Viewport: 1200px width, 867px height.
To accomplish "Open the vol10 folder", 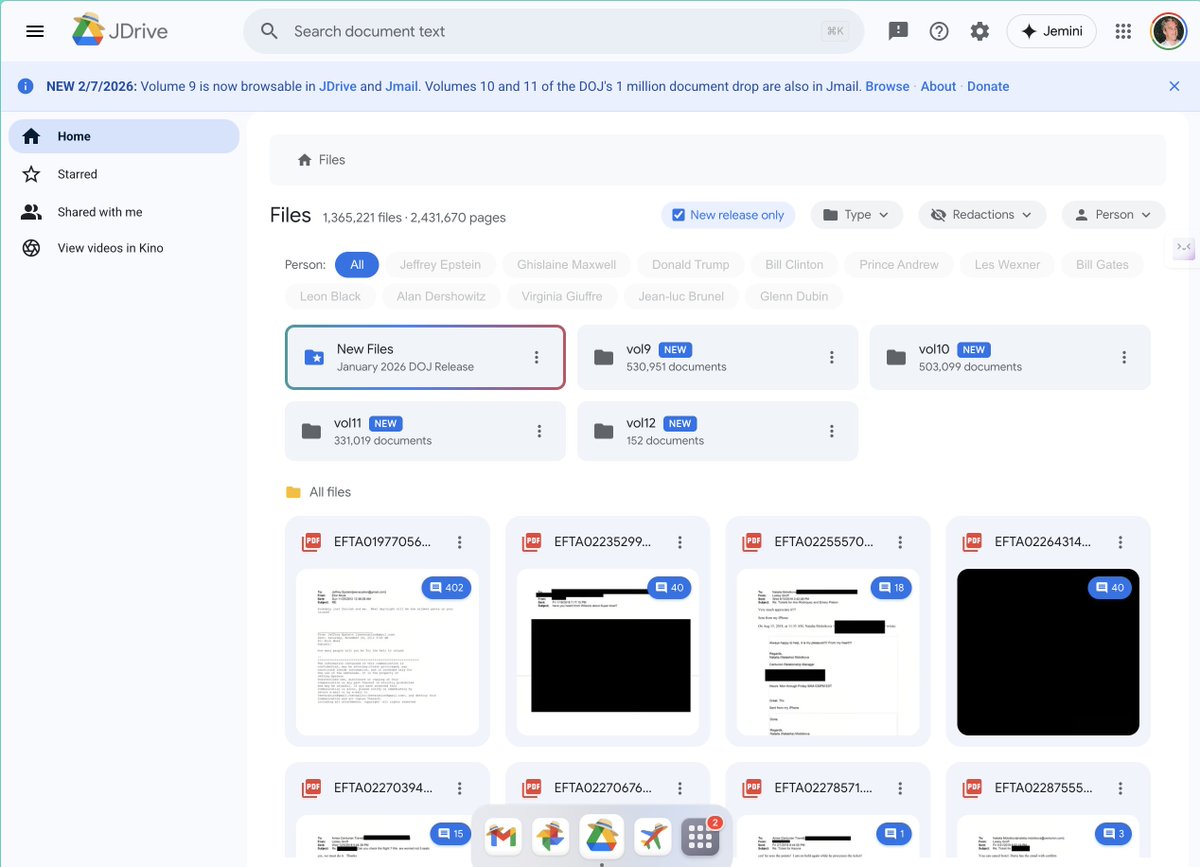I will point(1010,357).
